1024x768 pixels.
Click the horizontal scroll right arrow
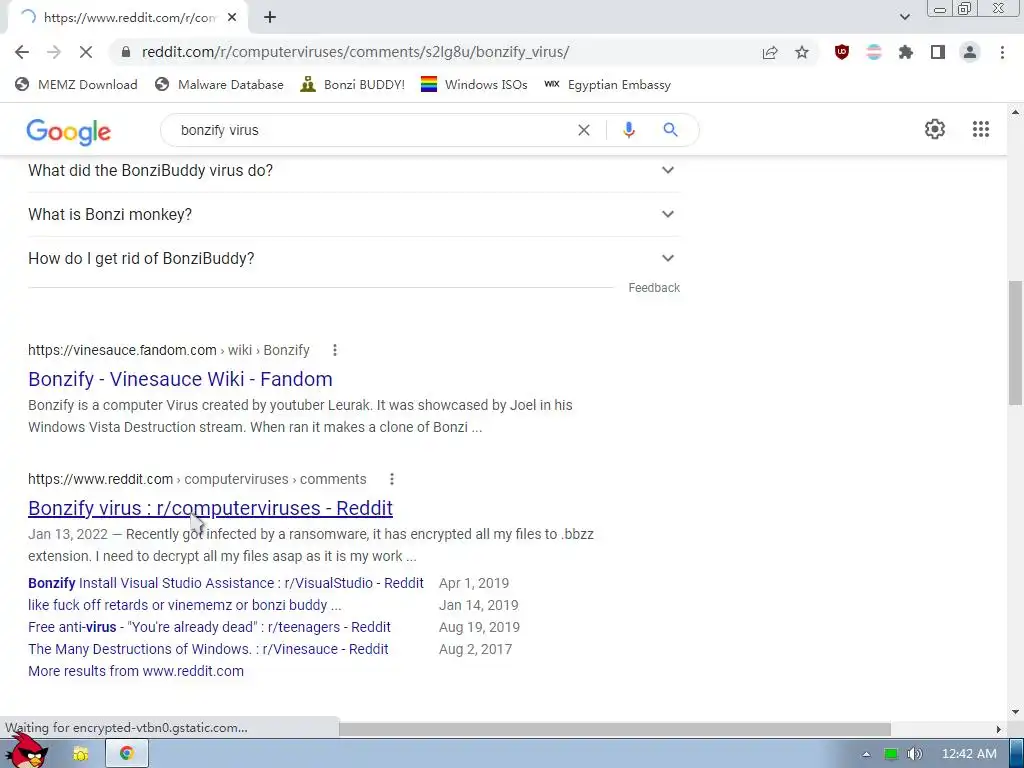999,729
